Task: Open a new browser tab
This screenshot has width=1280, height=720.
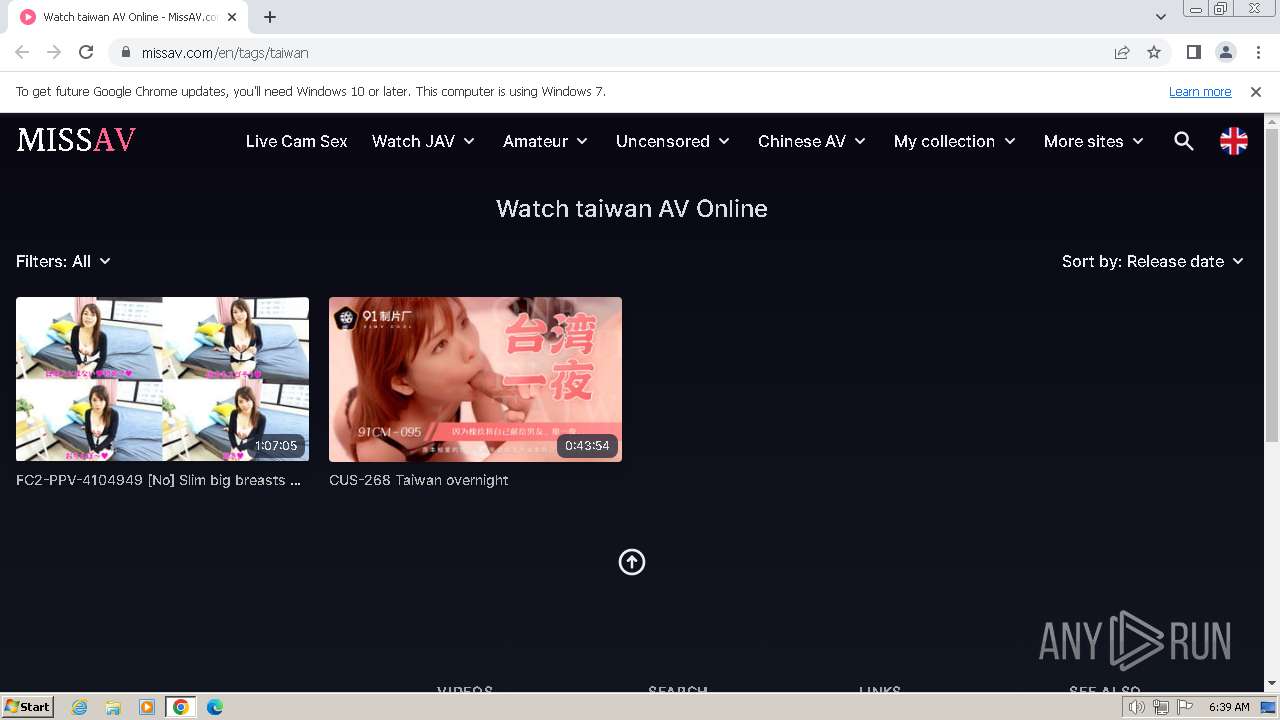Action: coord(270,17)
